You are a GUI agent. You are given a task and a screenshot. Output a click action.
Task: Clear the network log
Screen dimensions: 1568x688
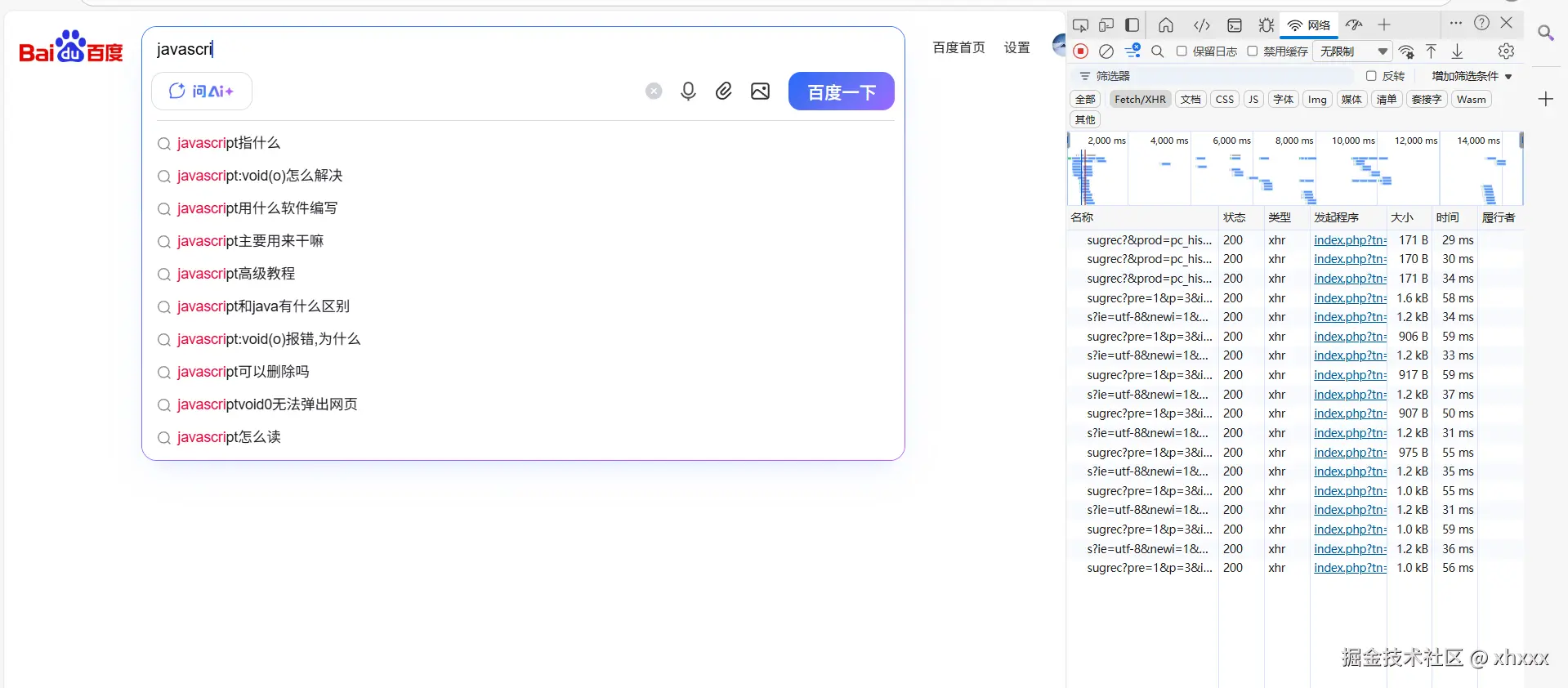coord(1106,51)
